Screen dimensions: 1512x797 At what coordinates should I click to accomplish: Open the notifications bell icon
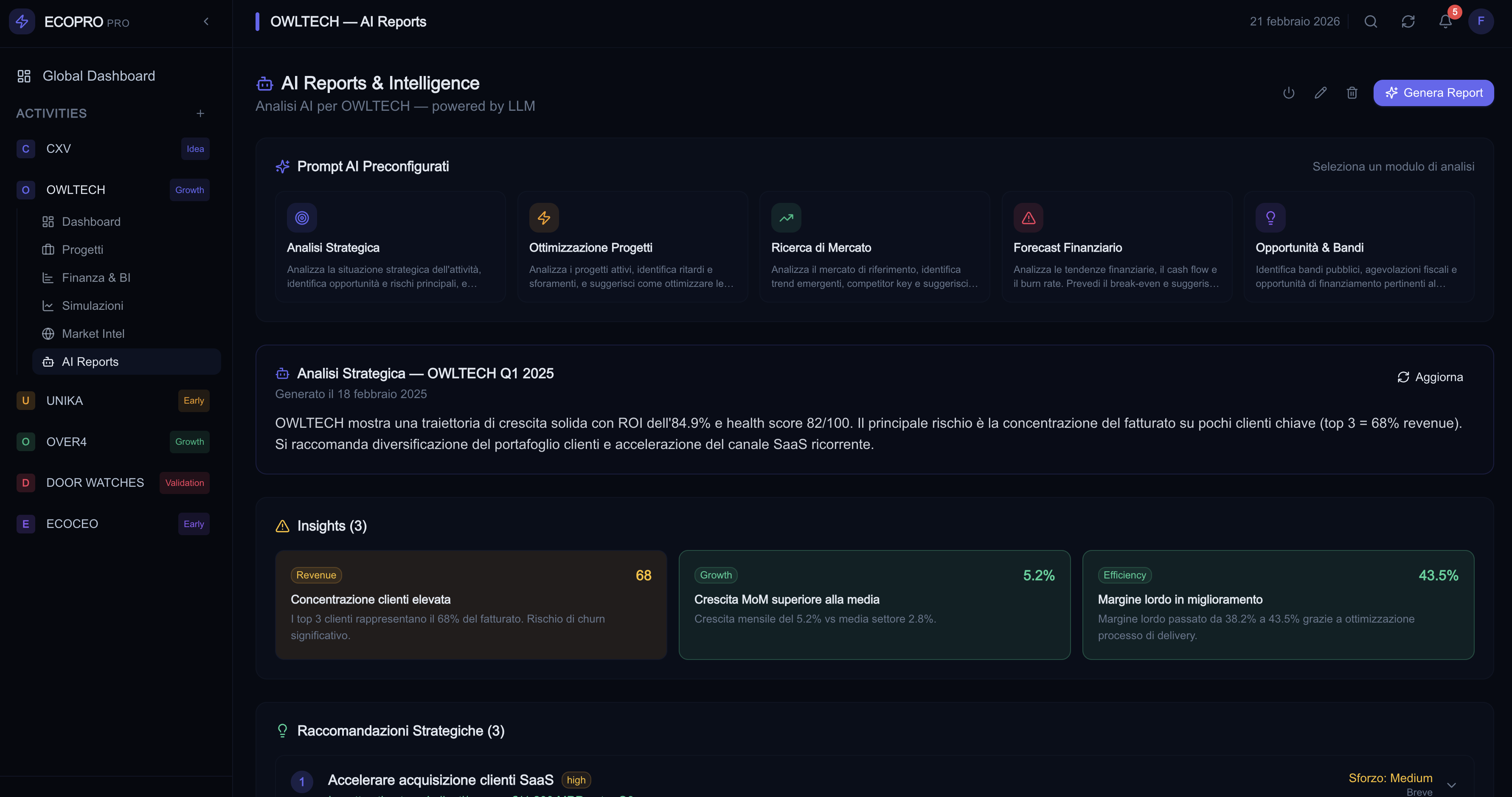coord(1445,22)
